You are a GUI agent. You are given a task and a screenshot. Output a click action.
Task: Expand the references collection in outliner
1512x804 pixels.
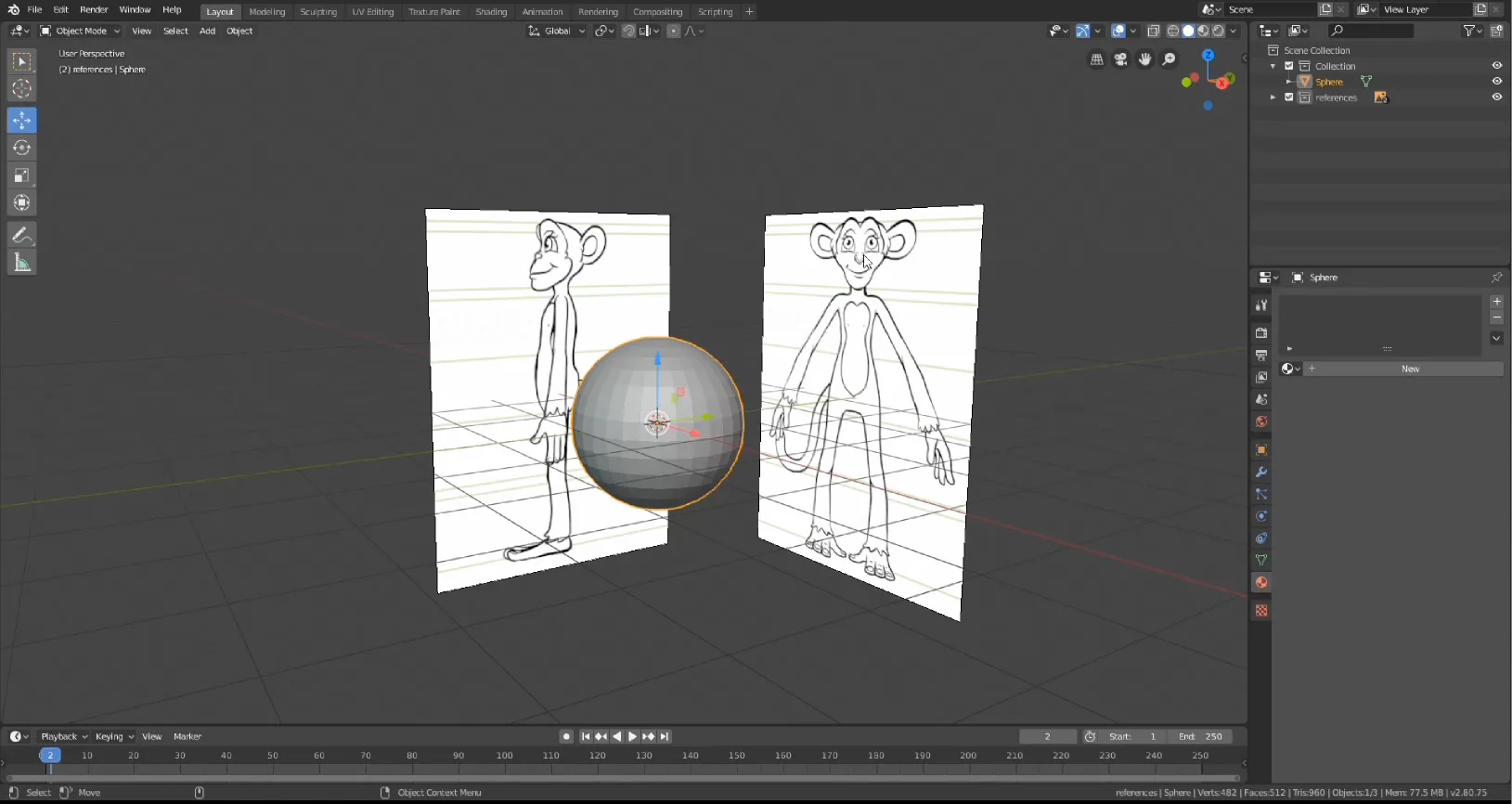coord(1273,97)
